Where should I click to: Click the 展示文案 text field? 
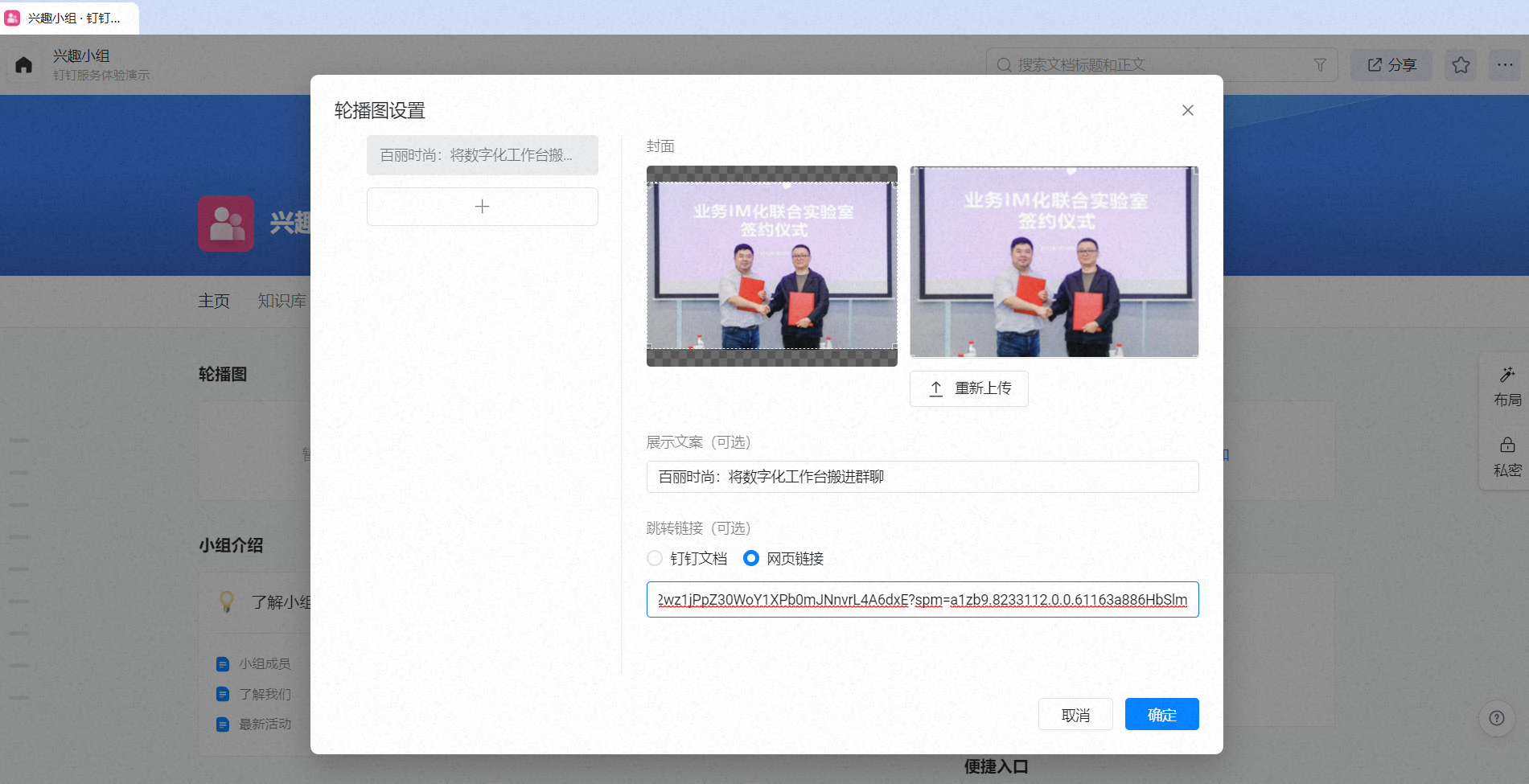[923, 477]
